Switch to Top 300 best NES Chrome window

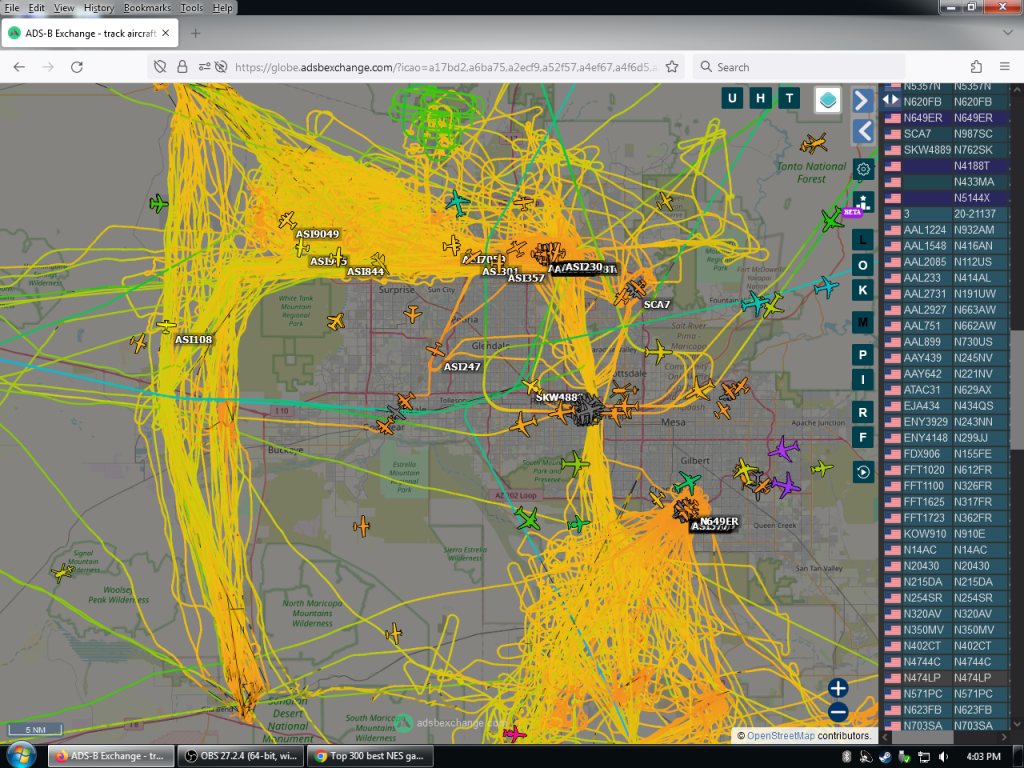pyautogui.click(x=370, y=756)
